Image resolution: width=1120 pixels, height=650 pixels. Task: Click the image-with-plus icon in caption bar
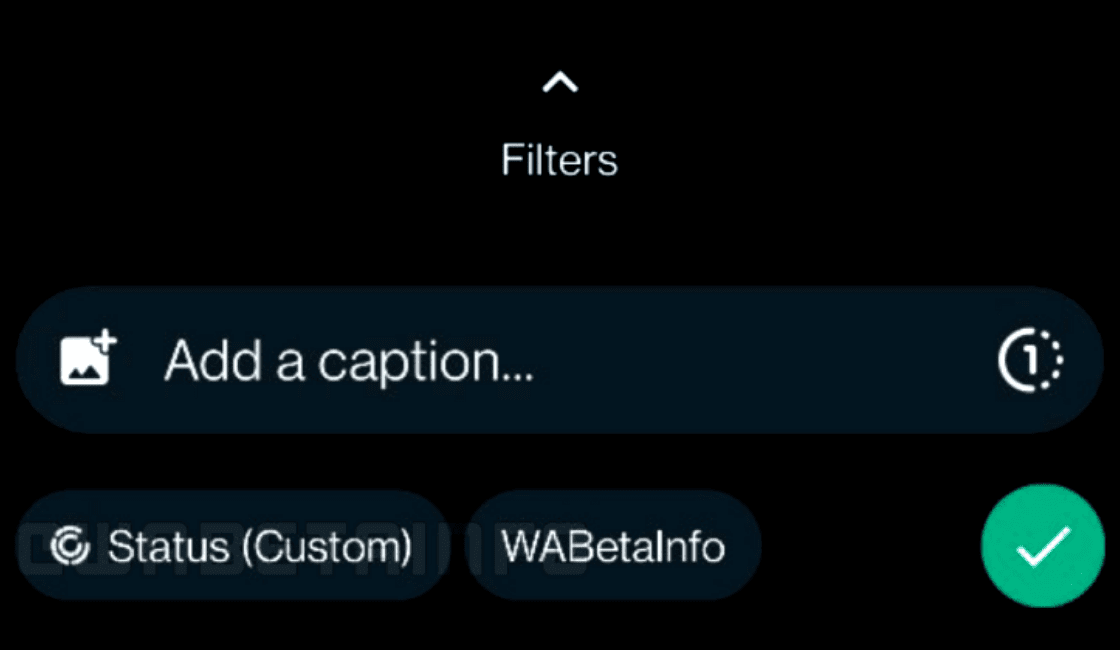tap(88, 359)
